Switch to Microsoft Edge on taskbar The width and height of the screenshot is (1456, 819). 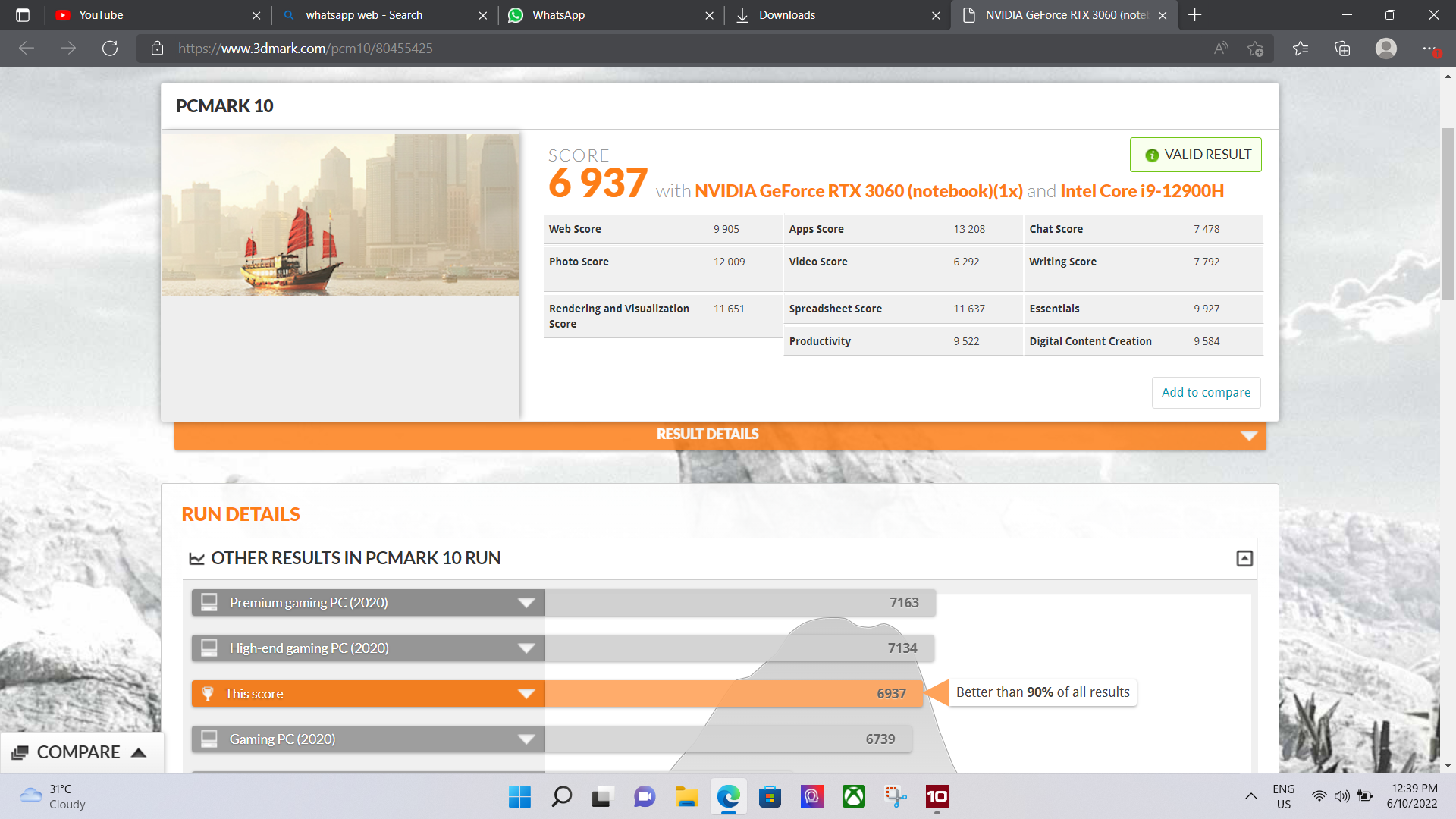728,796
